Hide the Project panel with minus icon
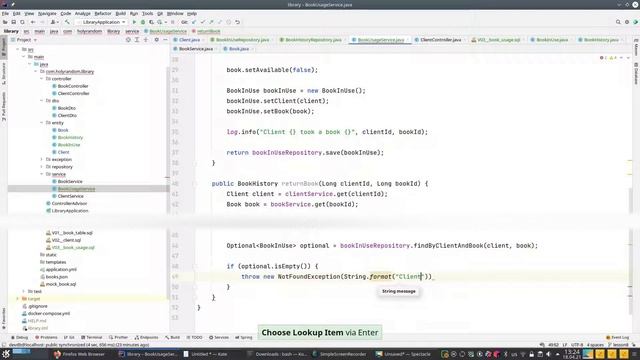The height and width of the screenshot is (360, 640). [165, 40]
